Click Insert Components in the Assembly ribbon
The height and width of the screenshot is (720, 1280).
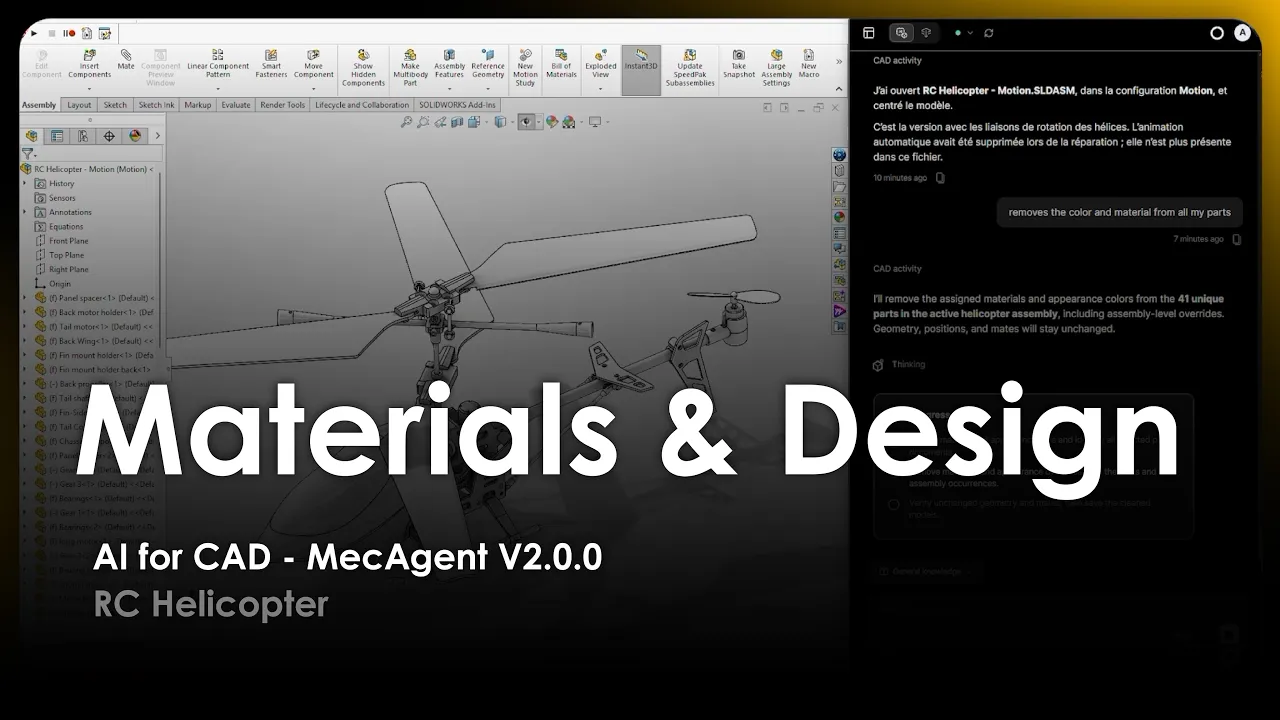pos(89,66)
